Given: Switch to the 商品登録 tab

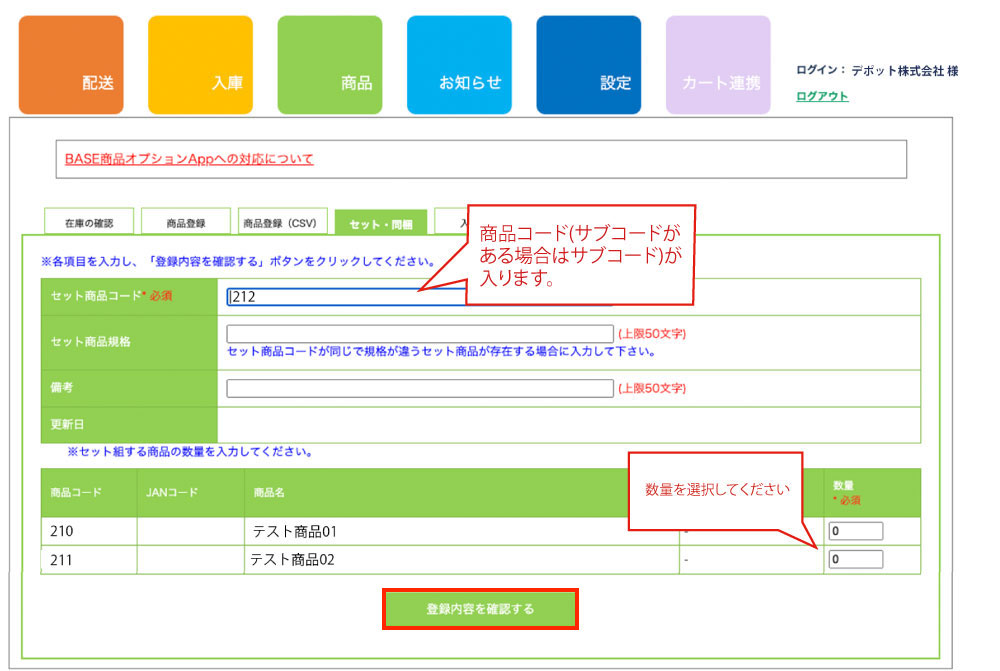Looking at the screenshot, I should pos(186,223).
